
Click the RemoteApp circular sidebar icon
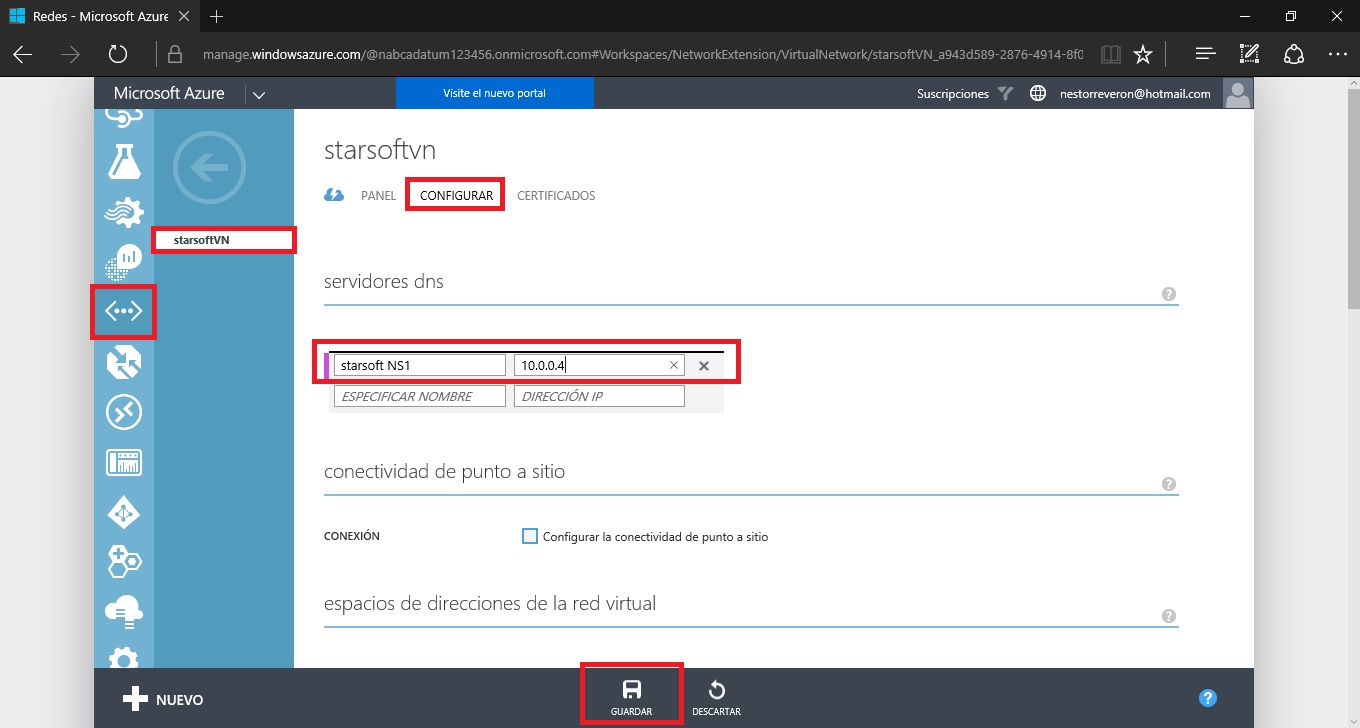[124, 412]
